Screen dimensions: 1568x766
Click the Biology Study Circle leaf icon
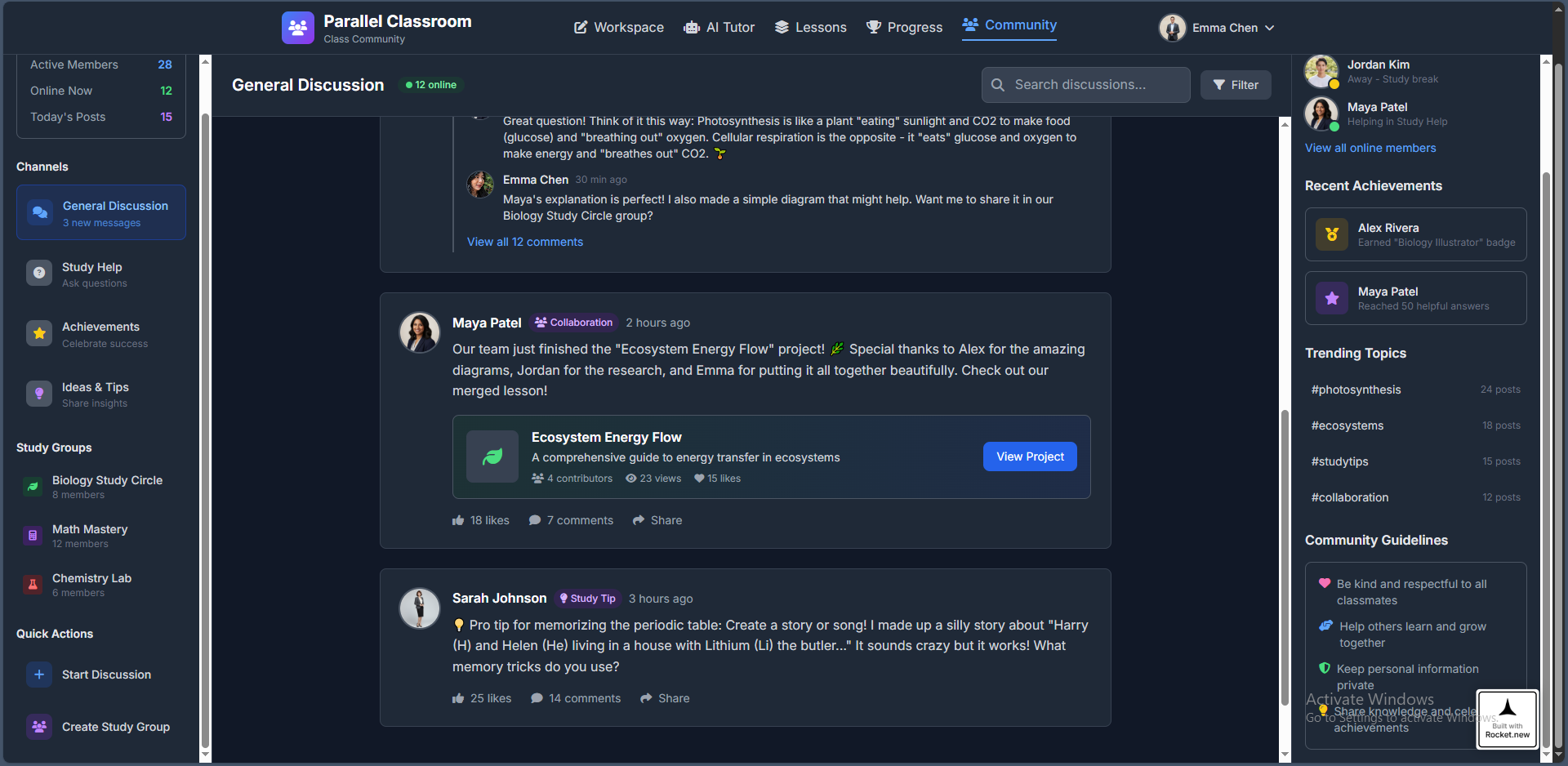pos(33,487)
